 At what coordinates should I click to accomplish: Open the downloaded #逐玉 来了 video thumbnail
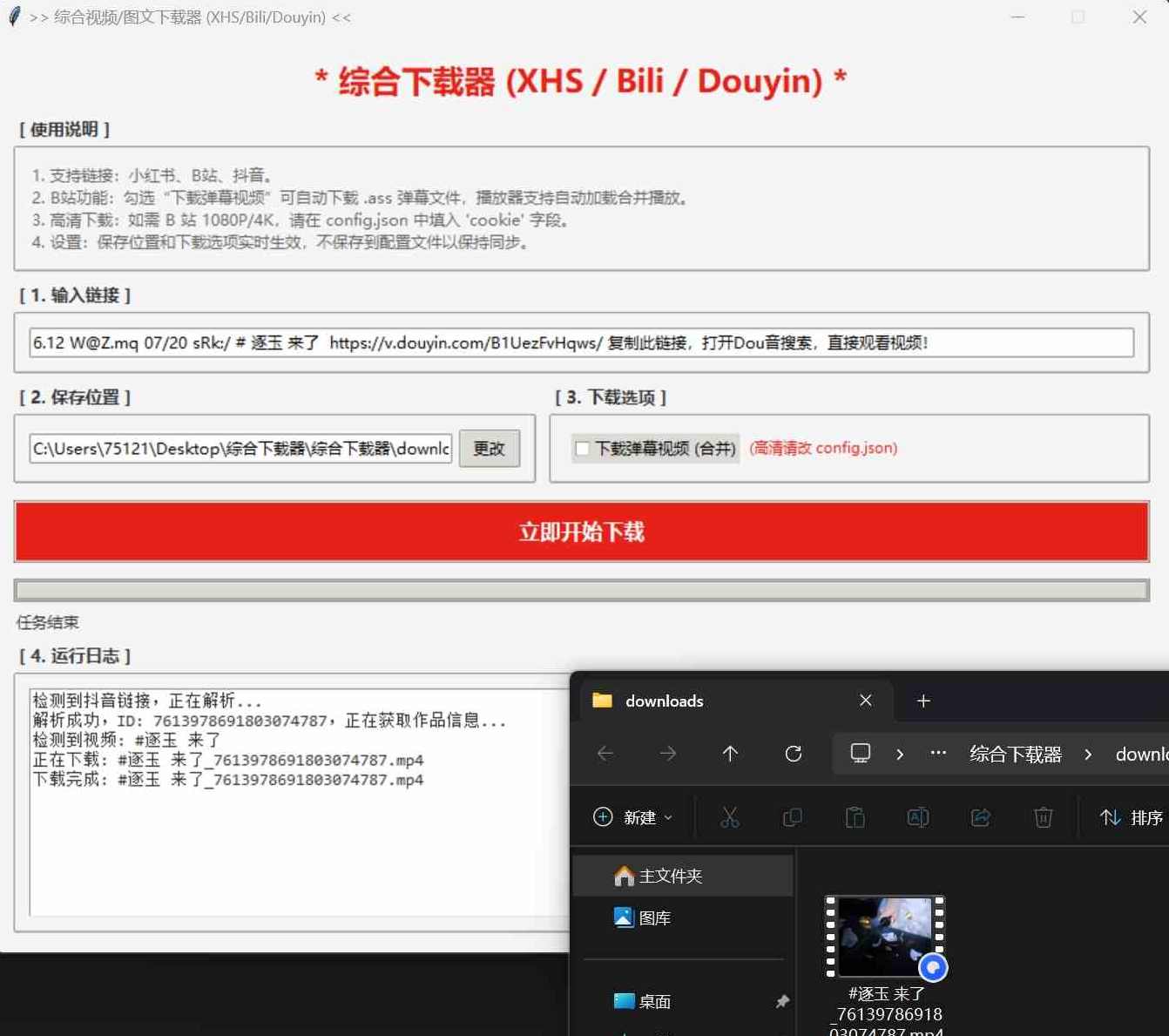pyautogui.click(x=883, y=937)
